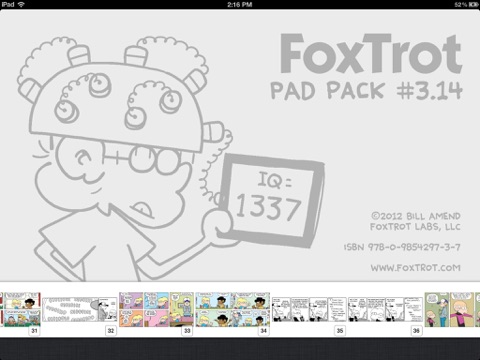
Task: Tap the FoxTrot title logo
Action: click(x=371, y=53)
